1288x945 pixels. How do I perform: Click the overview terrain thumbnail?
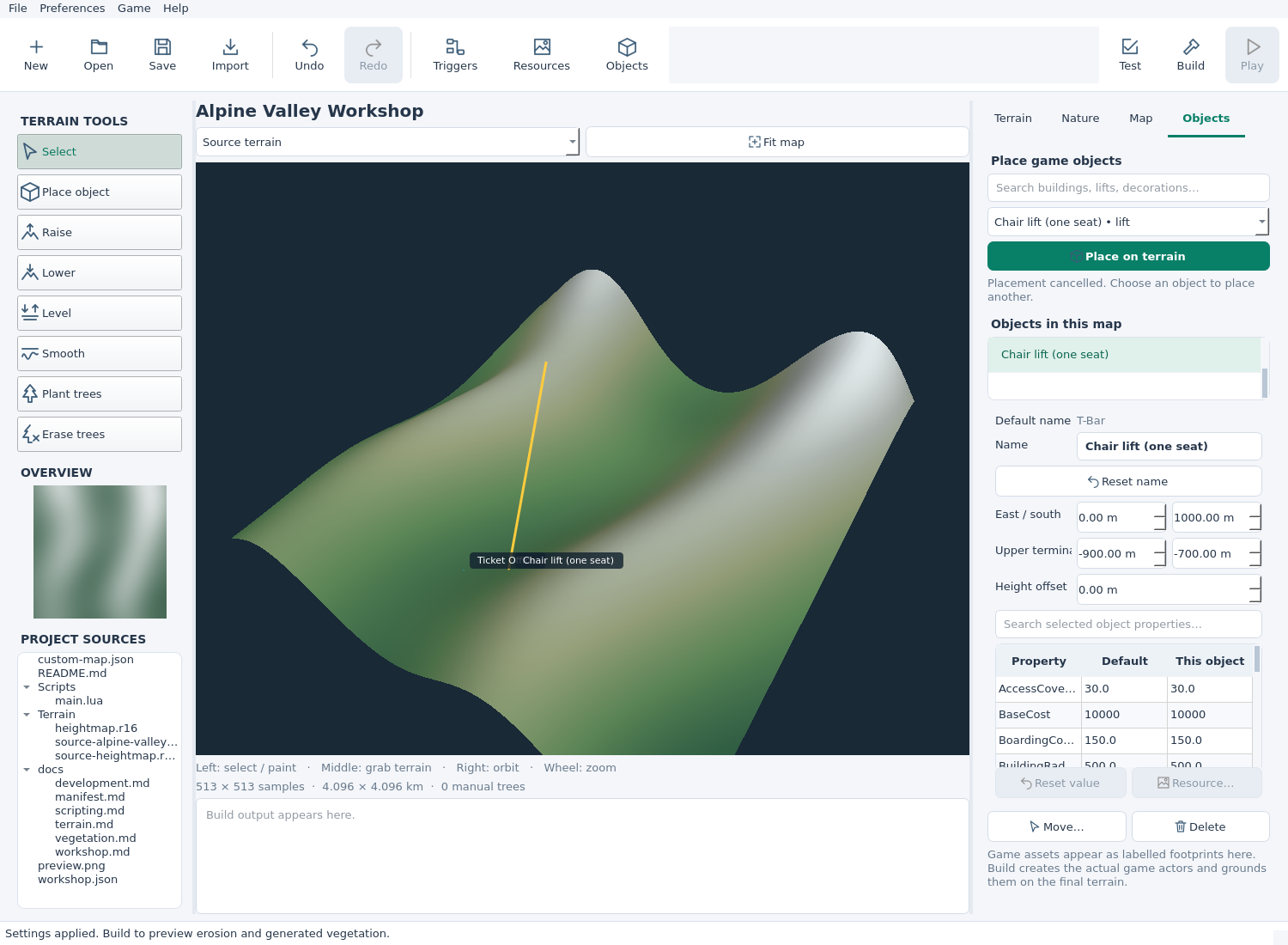[x=100, y=552]
